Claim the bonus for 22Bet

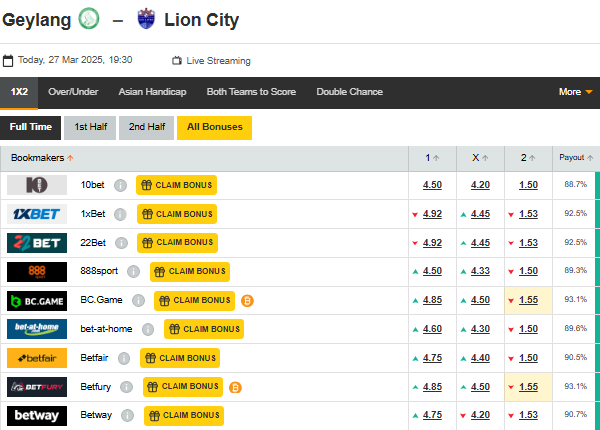[178, 243]
